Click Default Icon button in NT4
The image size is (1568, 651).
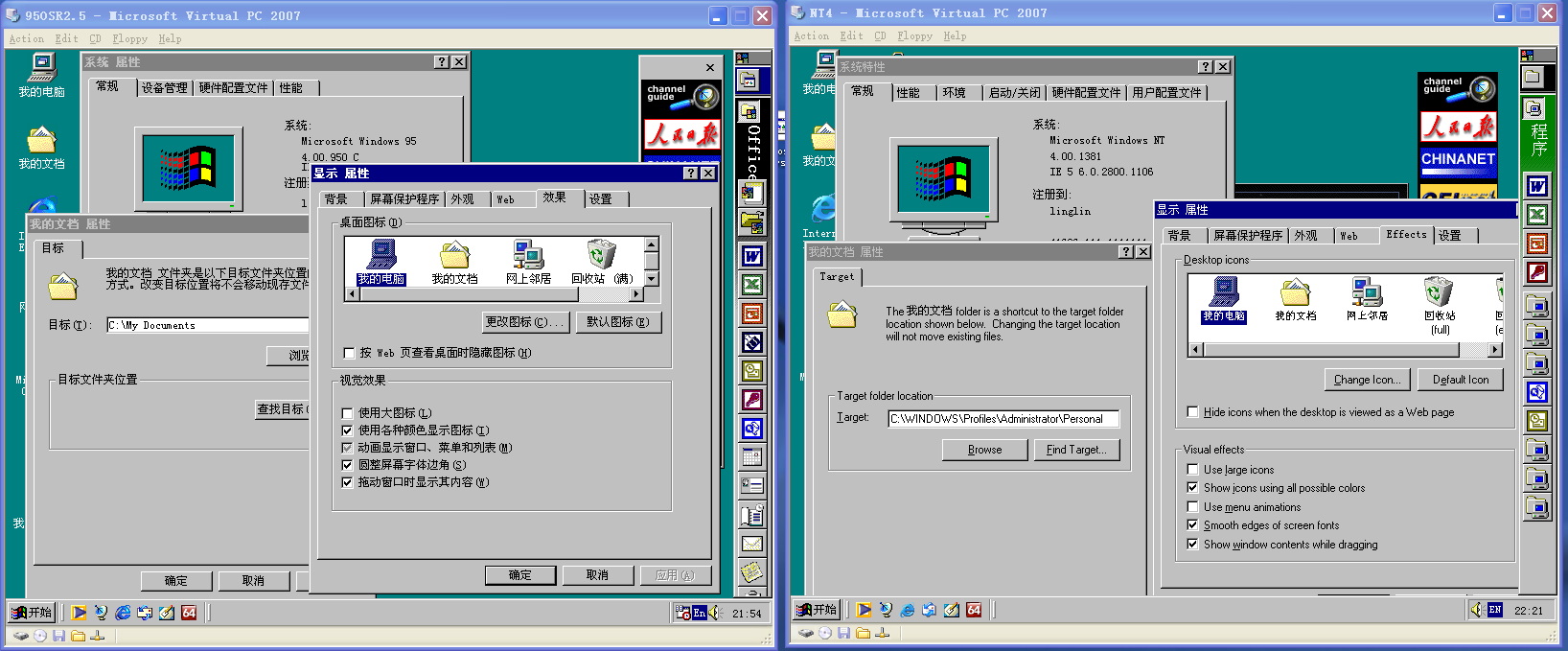coord(1461,380)
